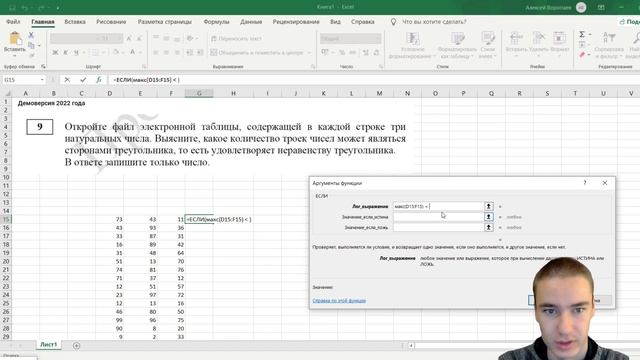Viewport: 640px width, 360px height.
Task: Select row header 20
Action: 6,261
